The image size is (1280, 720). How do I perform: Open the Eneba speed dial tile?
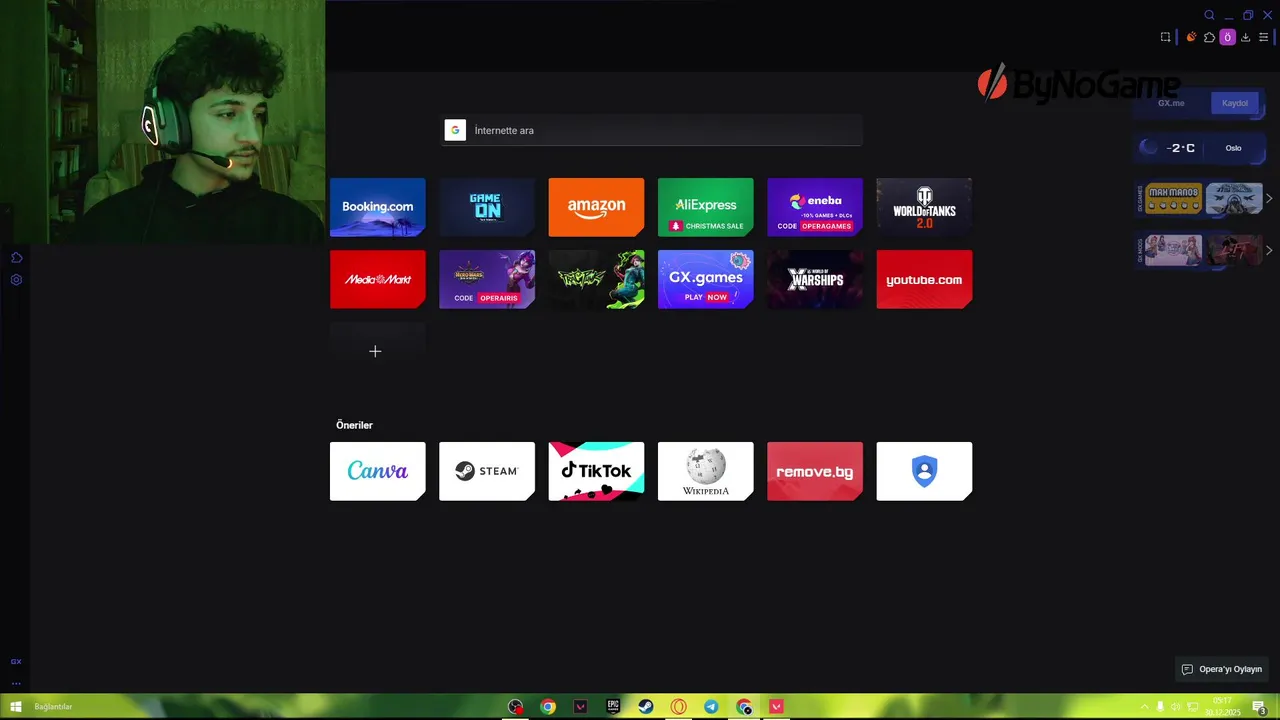point(814,207)
